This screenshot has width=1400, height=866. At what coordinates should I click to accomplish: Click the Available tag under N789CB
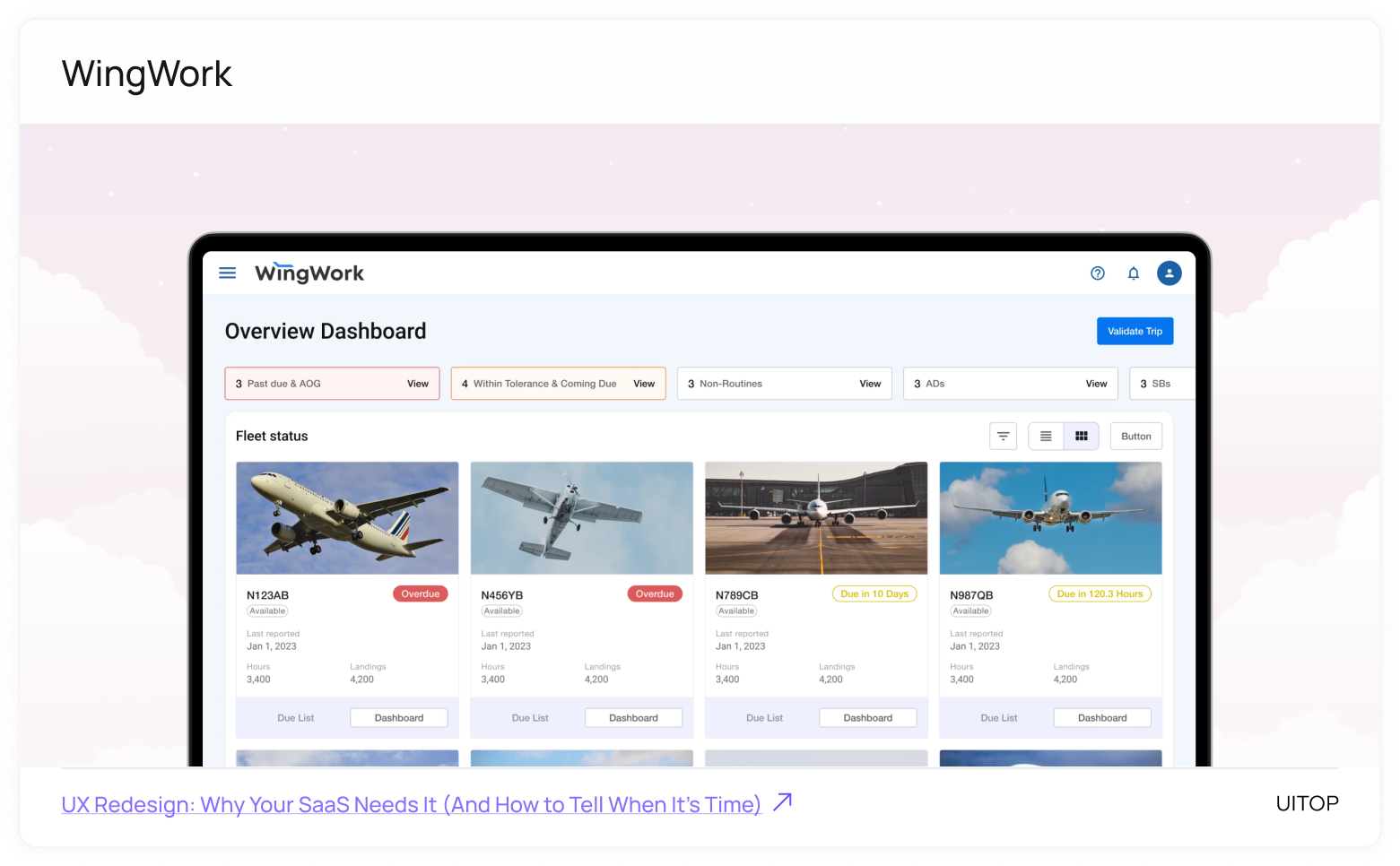(736, 611)
